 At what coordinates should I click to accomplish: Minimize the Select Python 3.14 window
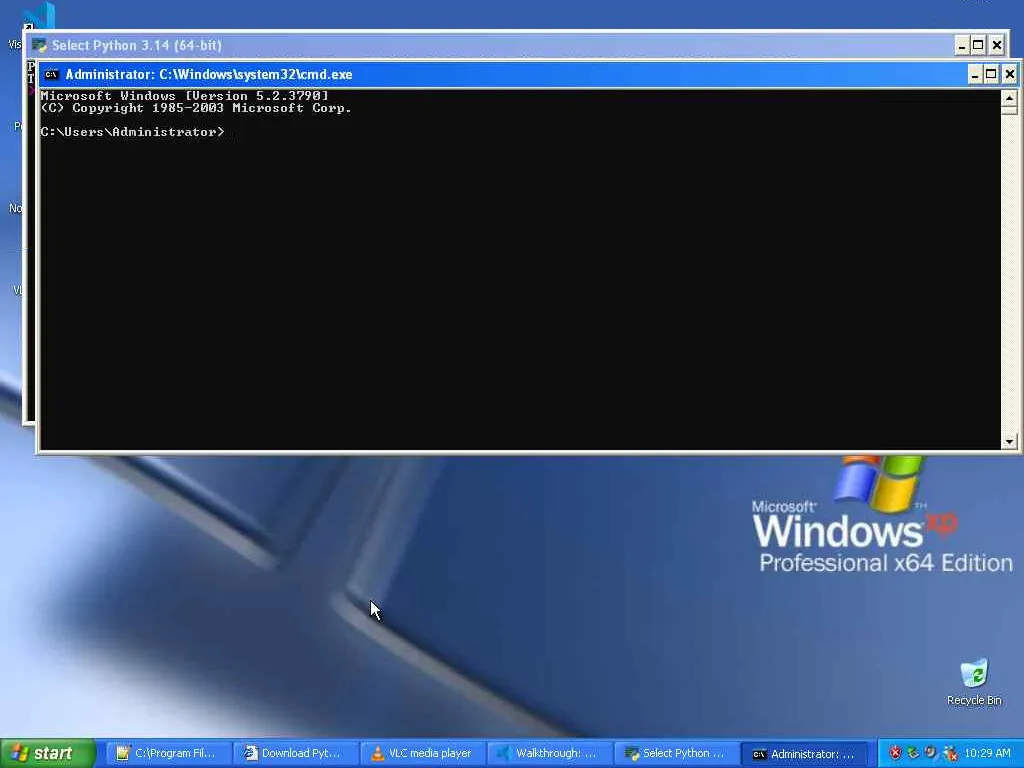tap(961, 46)
